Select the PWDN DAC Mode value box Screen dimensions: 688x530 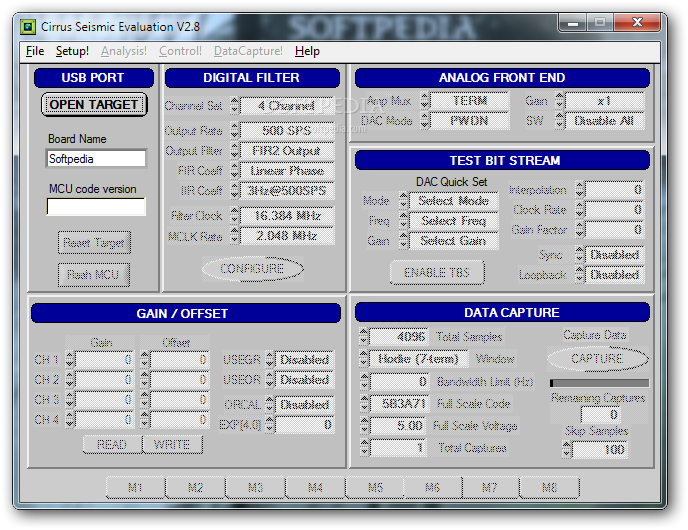coord(469,120)
